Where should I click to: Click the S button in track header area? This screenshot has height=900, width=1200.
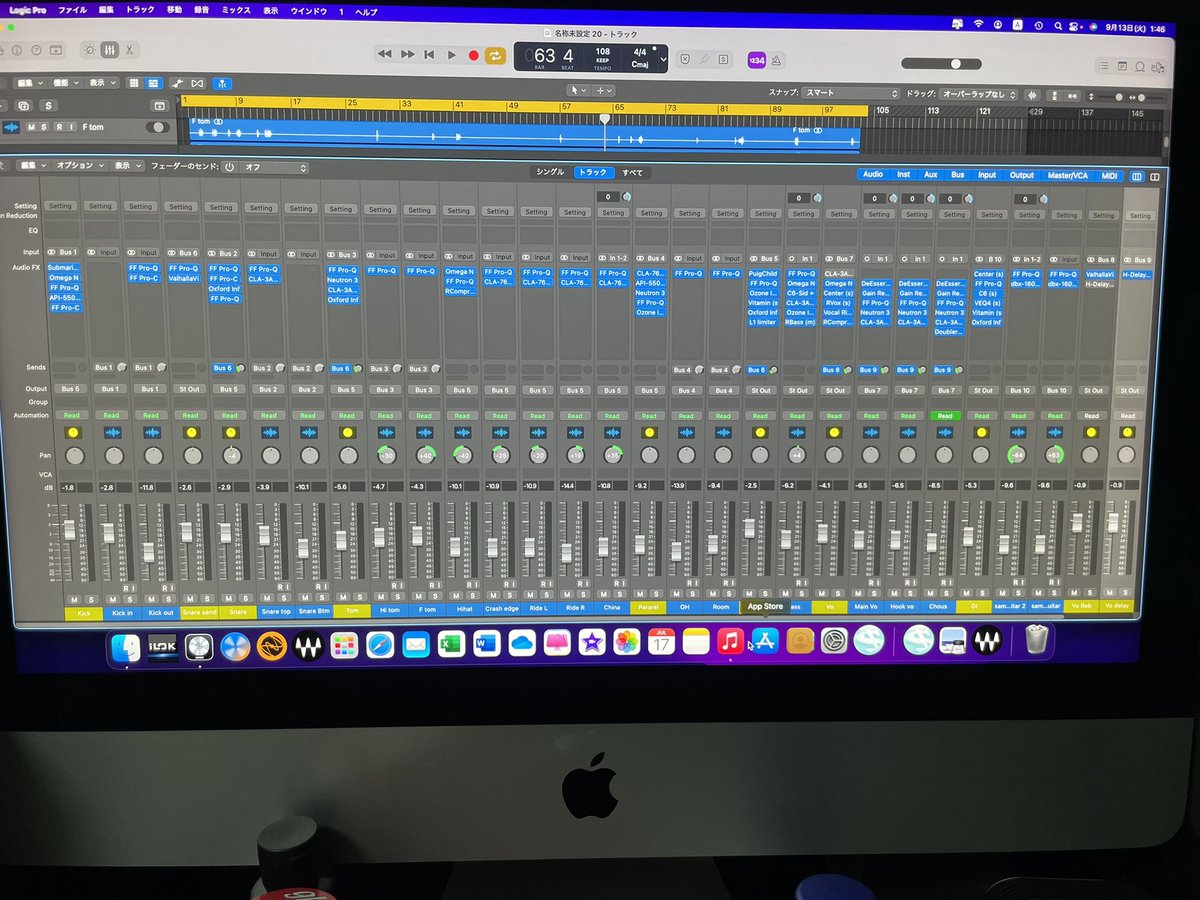(48, 105)
